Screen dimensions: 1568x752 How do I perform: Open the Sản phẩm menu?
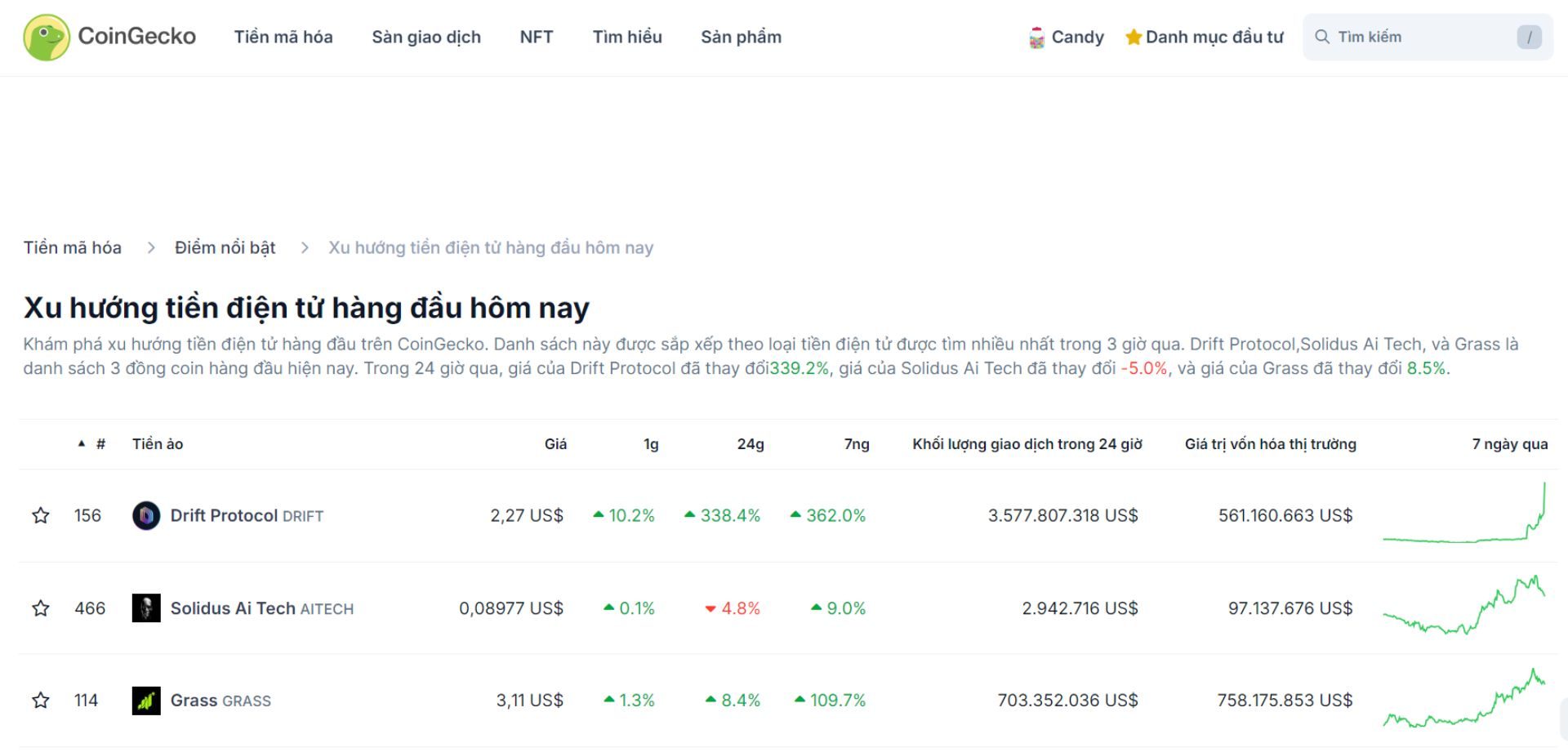pos(740,37)
